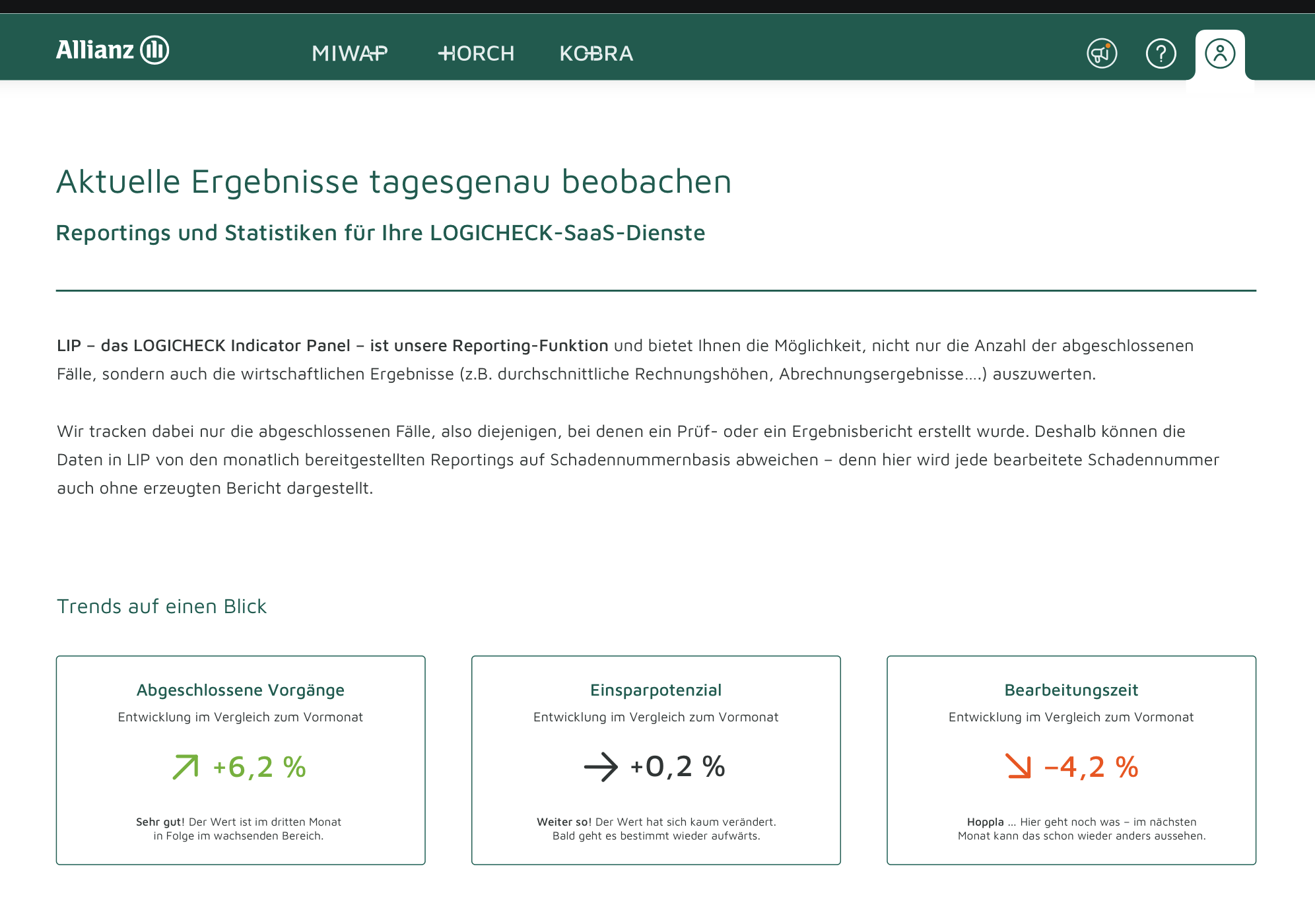
Task: Select the Bearbeitungszeit card title
Action: 1071,690
